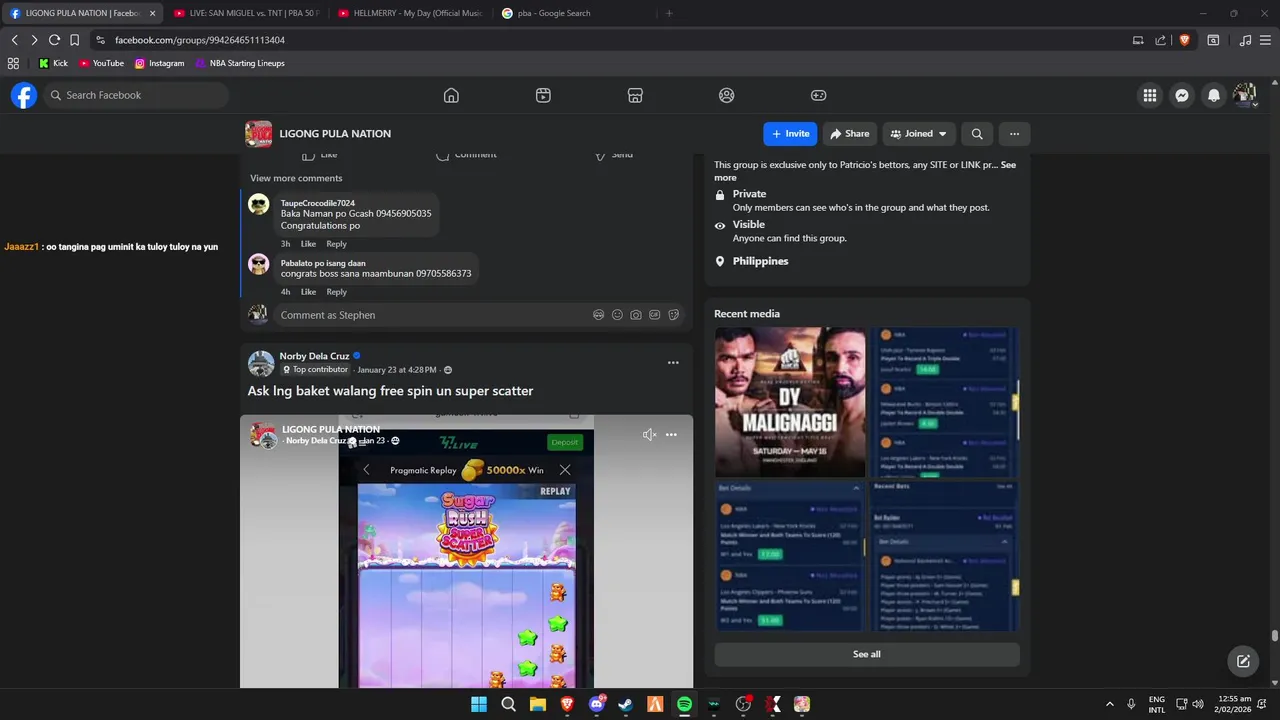
Task: Open the browser hamburger menu
Action: pyautogui.click(x=1267, y=40)
